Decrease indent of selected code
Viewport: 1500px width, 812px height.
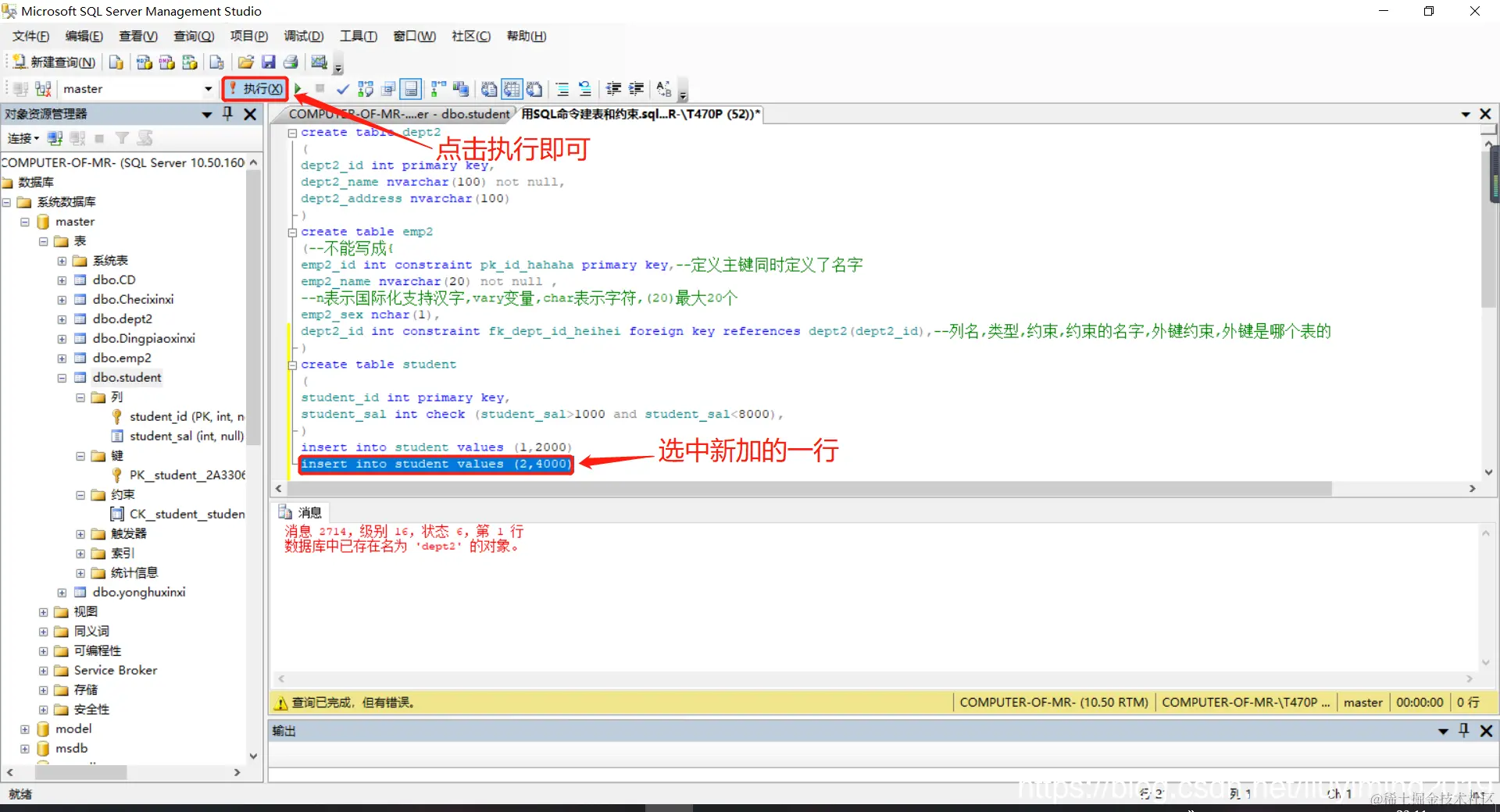[x=613, y=89]
